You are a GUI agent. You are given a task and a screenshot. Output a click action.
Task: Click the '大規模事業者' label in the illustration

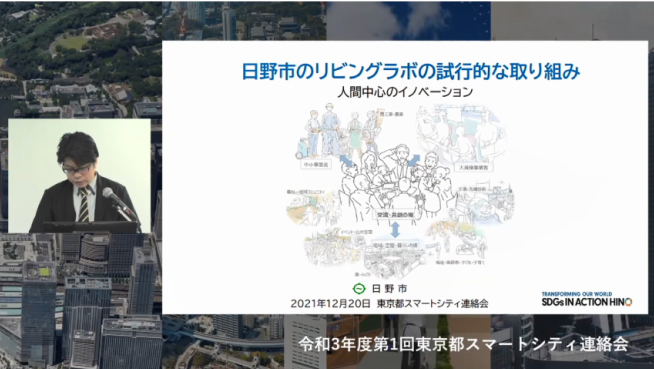pyautogui.click(x=473, y=167)
